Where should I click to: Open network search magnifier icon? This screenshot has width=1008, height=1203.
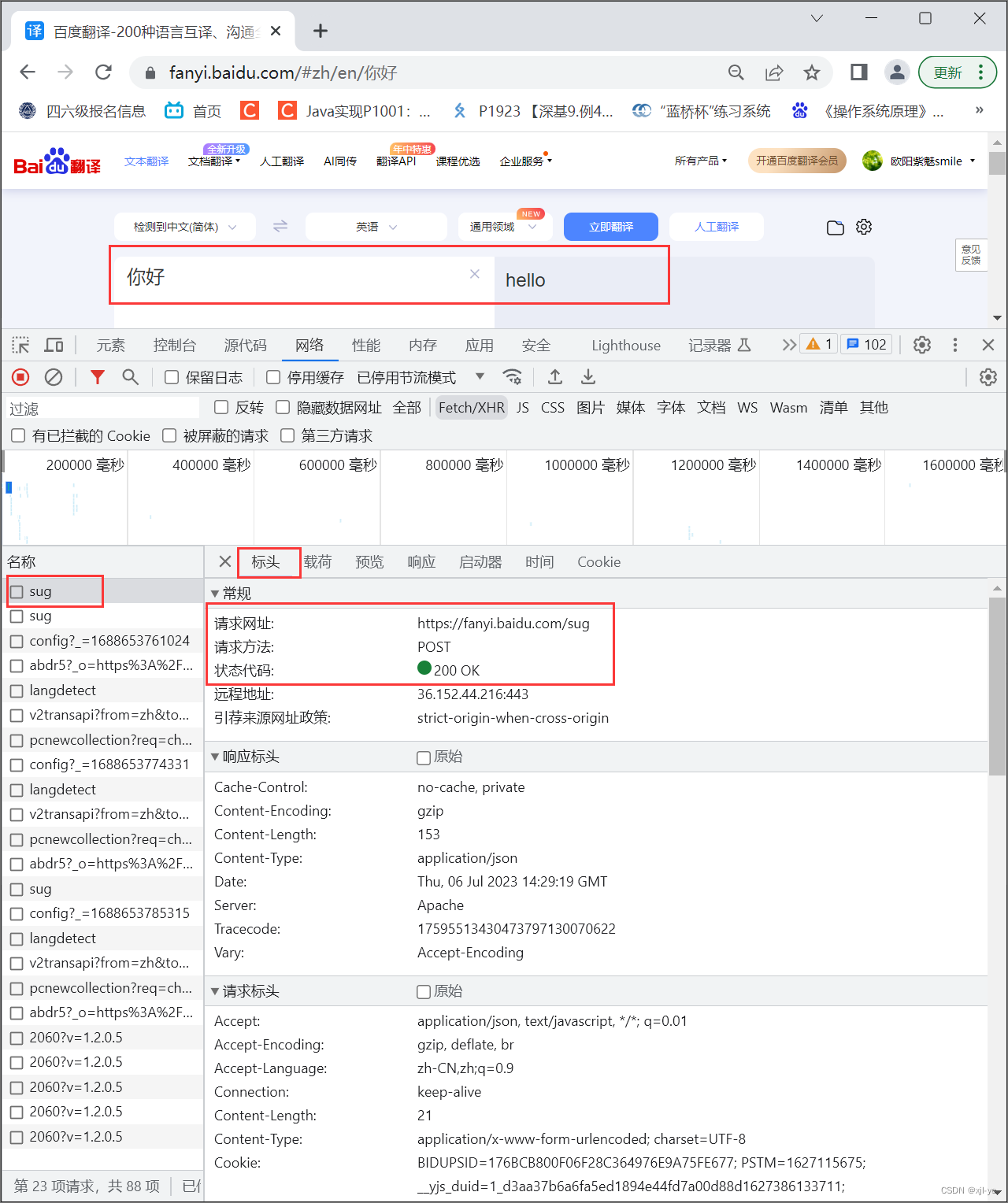[131, 377]
